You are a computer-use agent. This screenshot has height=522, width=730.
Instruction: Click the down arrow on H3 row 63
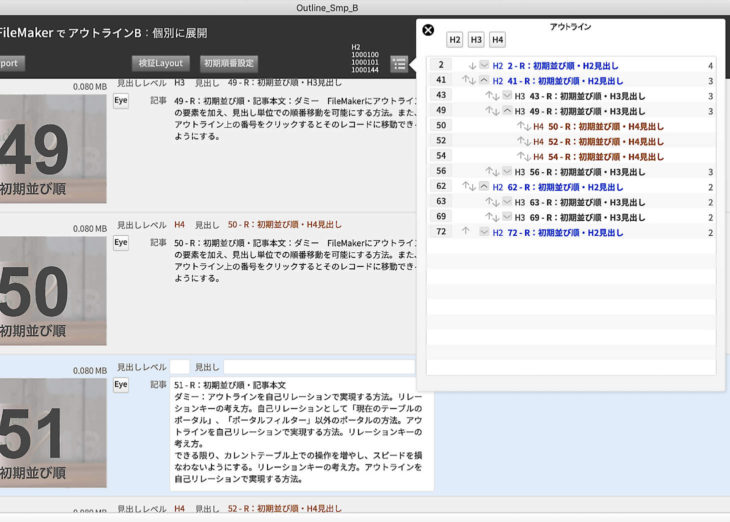tap(496, 203)
